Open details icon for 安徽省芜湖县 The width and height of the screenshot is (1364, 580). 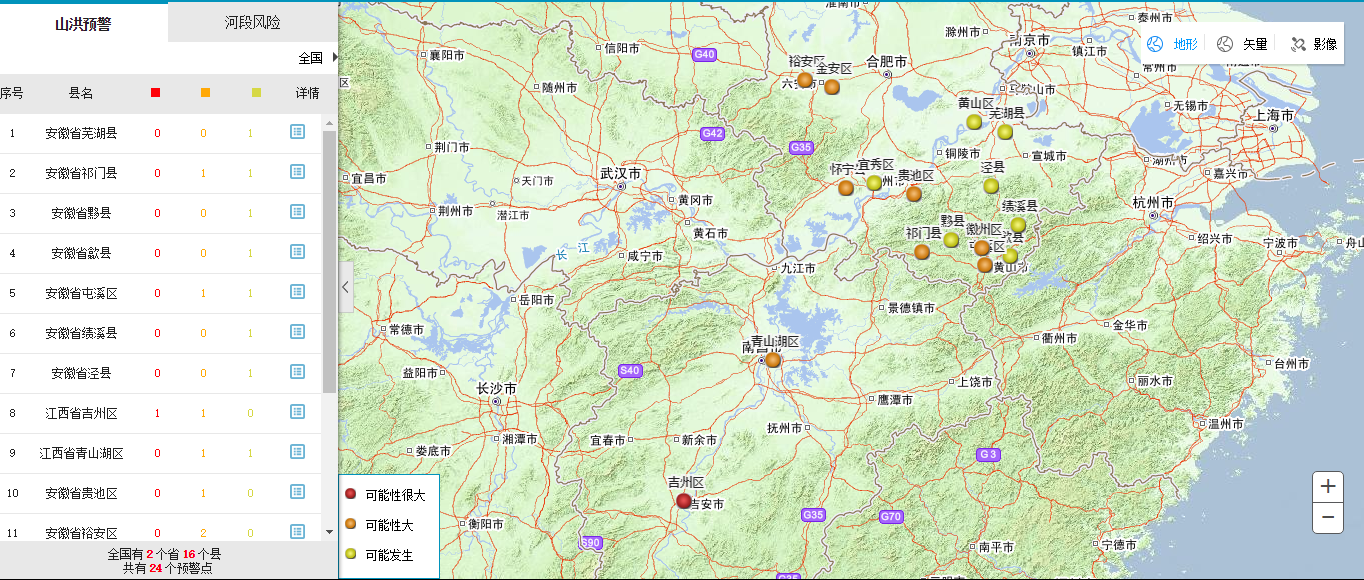click(297, 132)
